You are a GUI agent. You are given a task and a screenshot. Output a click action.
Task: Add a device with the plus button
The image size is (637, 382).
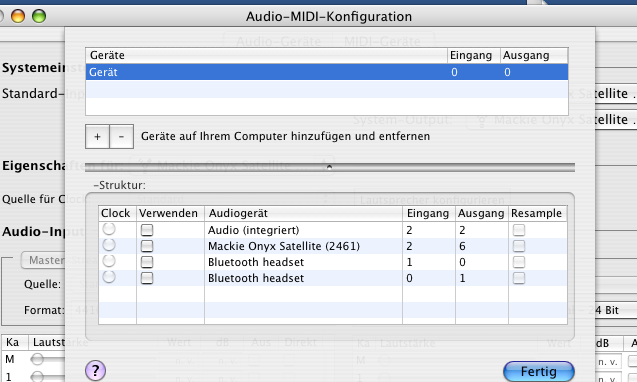(97, 137)
